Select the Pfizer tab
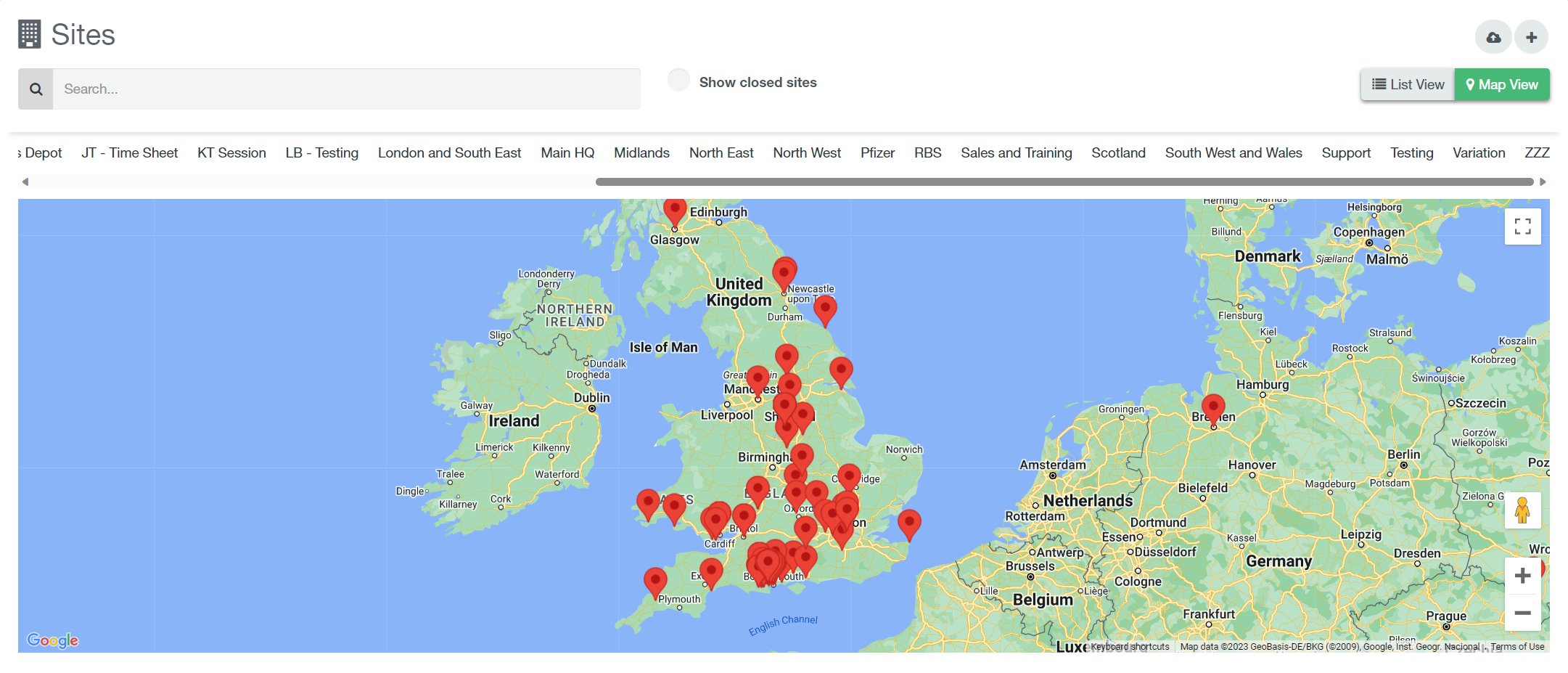 click(877, 153)
